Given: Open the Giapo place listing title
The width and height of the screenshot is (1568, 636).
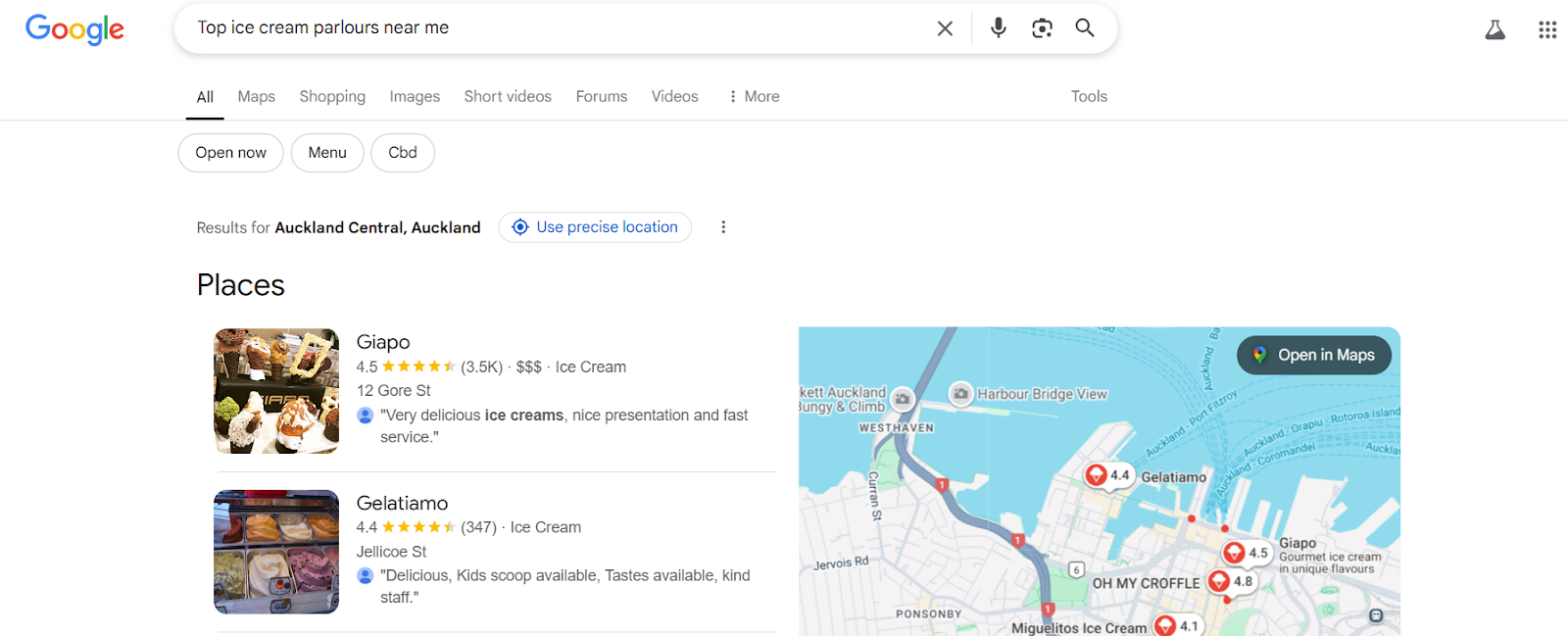Looking at the screenshot, I should tap(383, 342).
